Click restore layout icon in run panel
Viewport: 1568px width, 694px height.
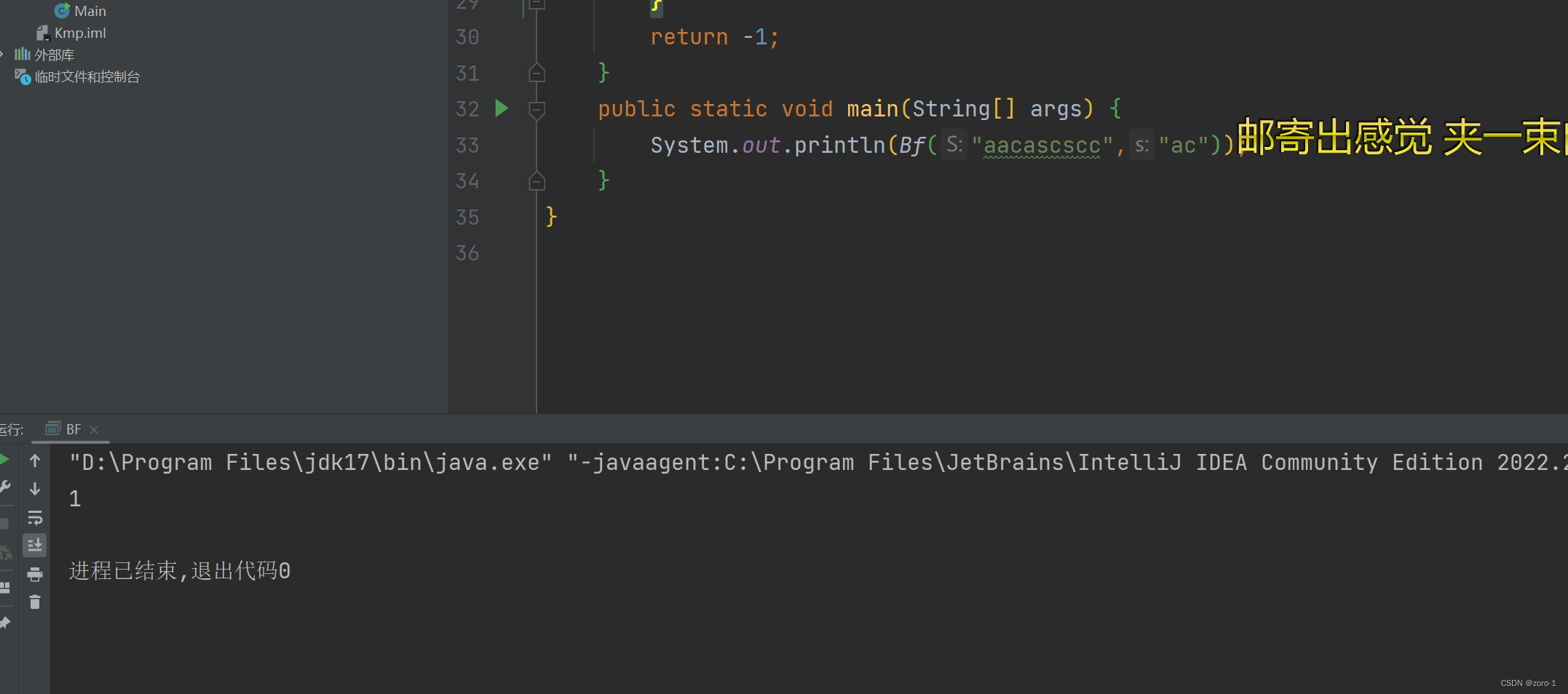pyautogui.click(x=4, y=587)
